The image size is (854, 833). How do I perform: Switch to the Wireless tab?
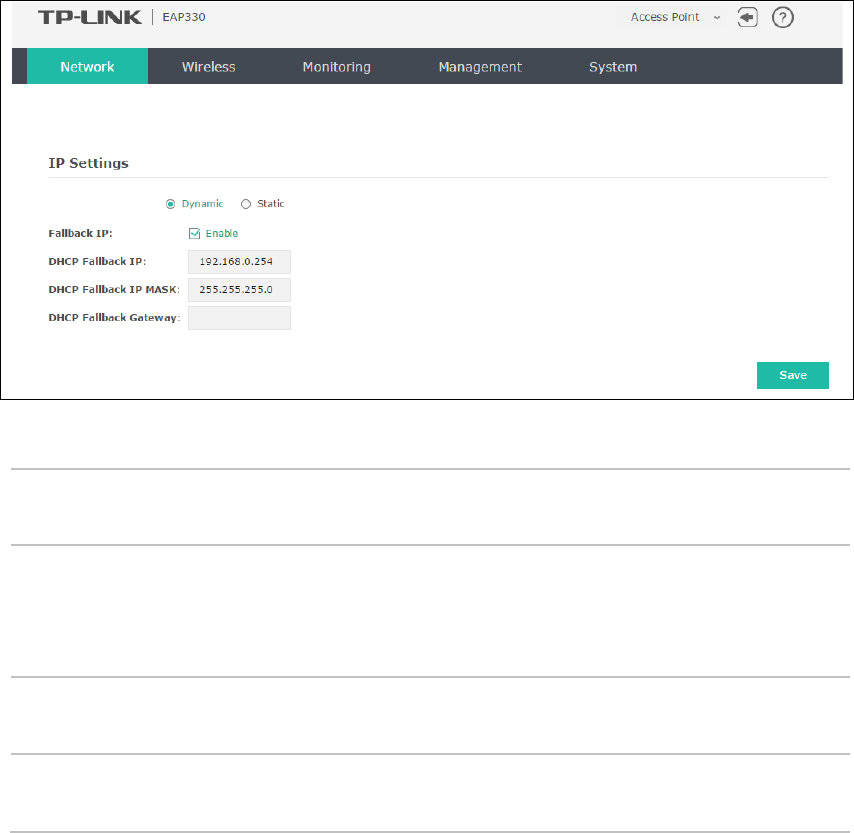(x=209, y=66)
